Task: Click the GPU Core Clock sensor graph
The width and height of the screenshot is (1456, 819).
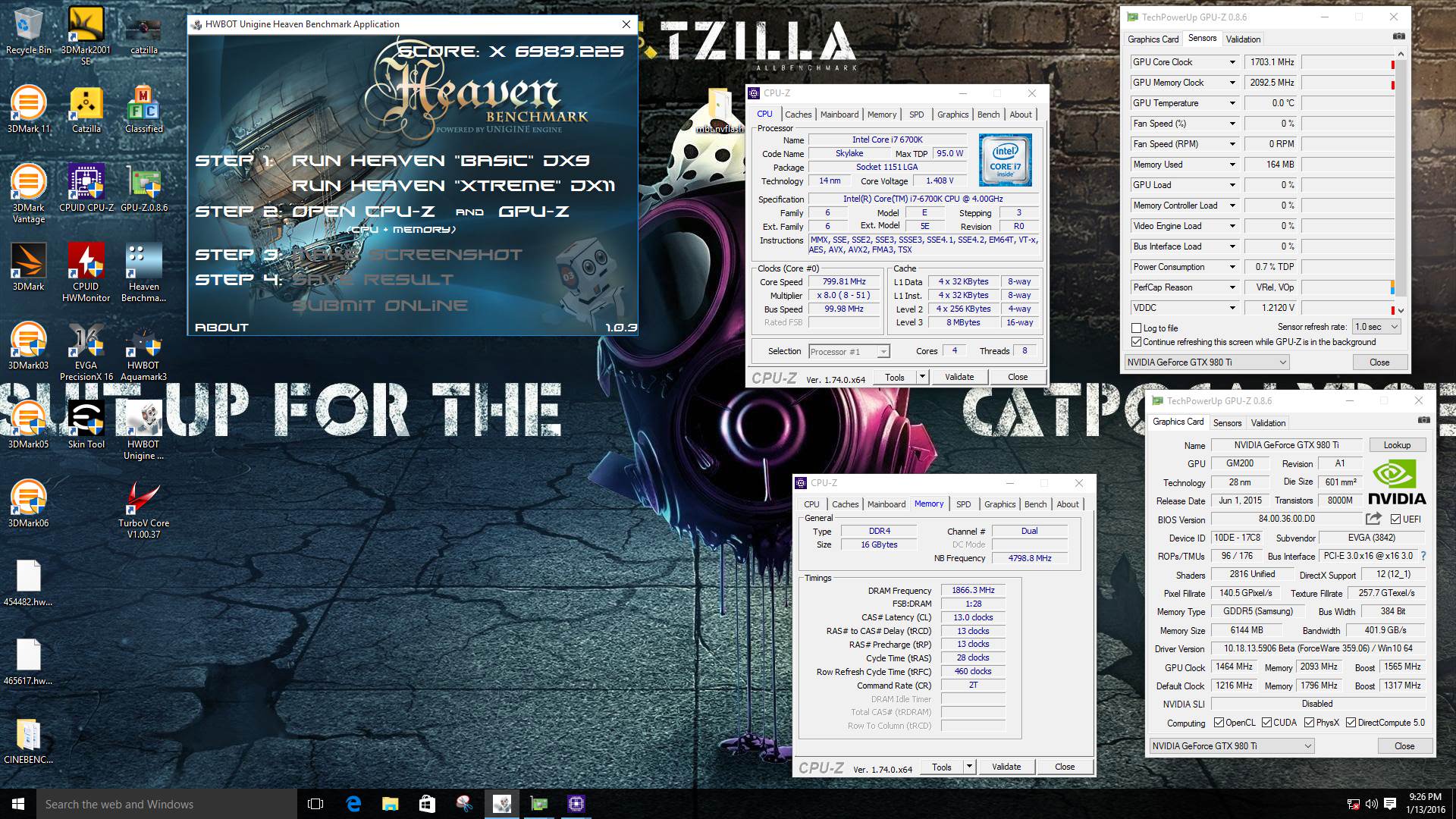Action: [x=1348, y=62]
